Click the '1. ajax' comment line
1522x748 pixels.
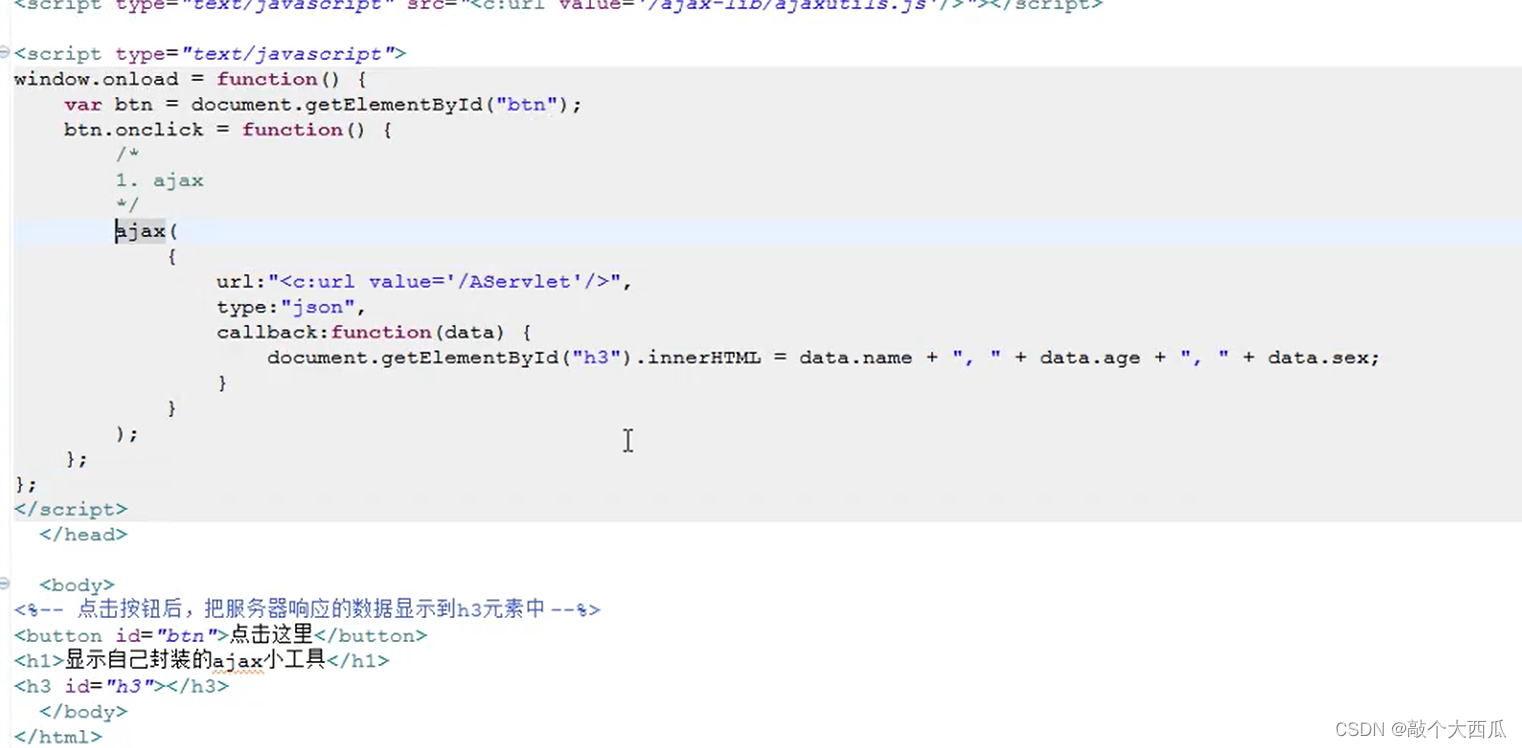point(159,180)
